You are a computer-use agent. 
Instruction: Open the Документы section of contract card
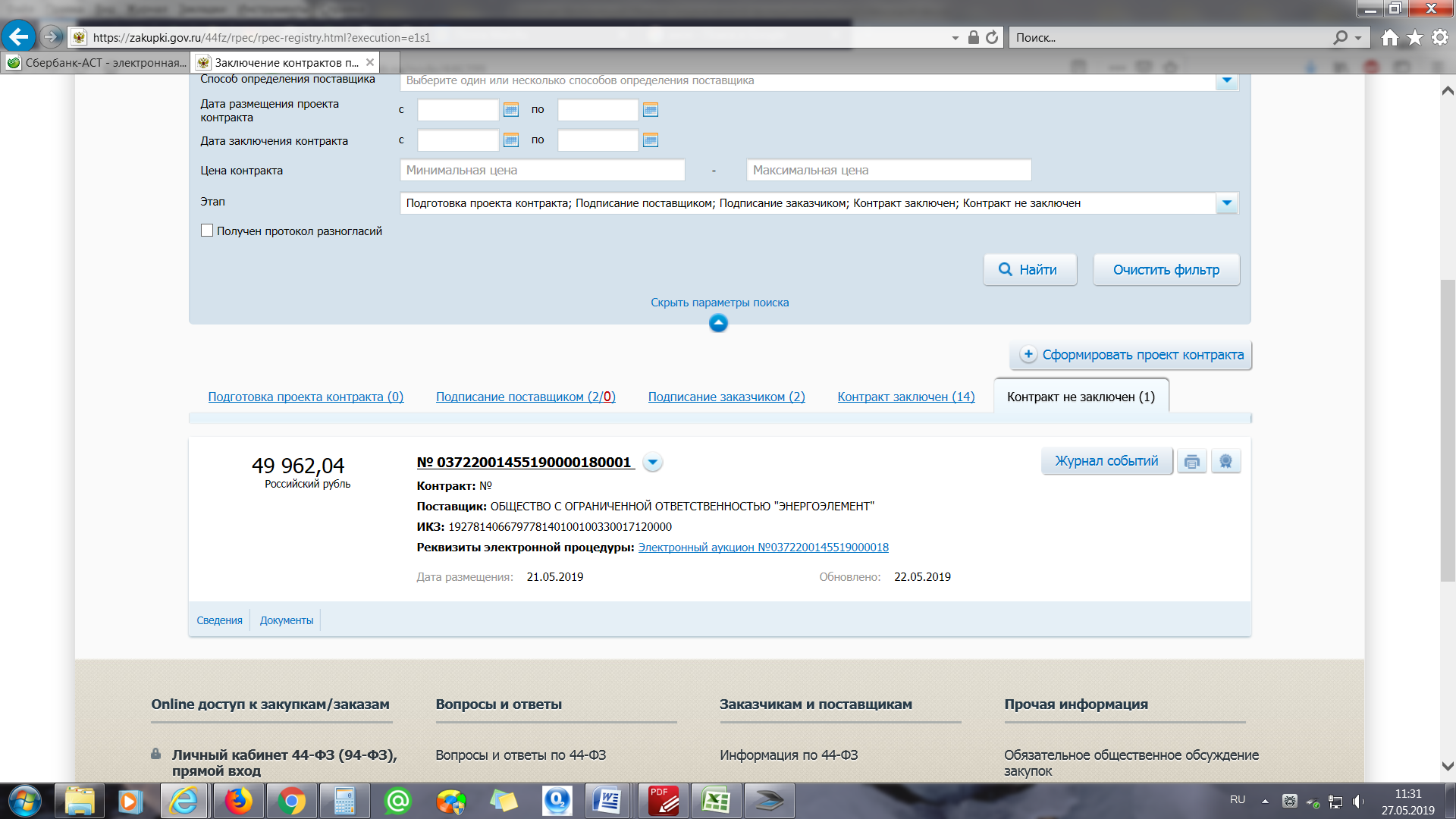pos(286,620)
